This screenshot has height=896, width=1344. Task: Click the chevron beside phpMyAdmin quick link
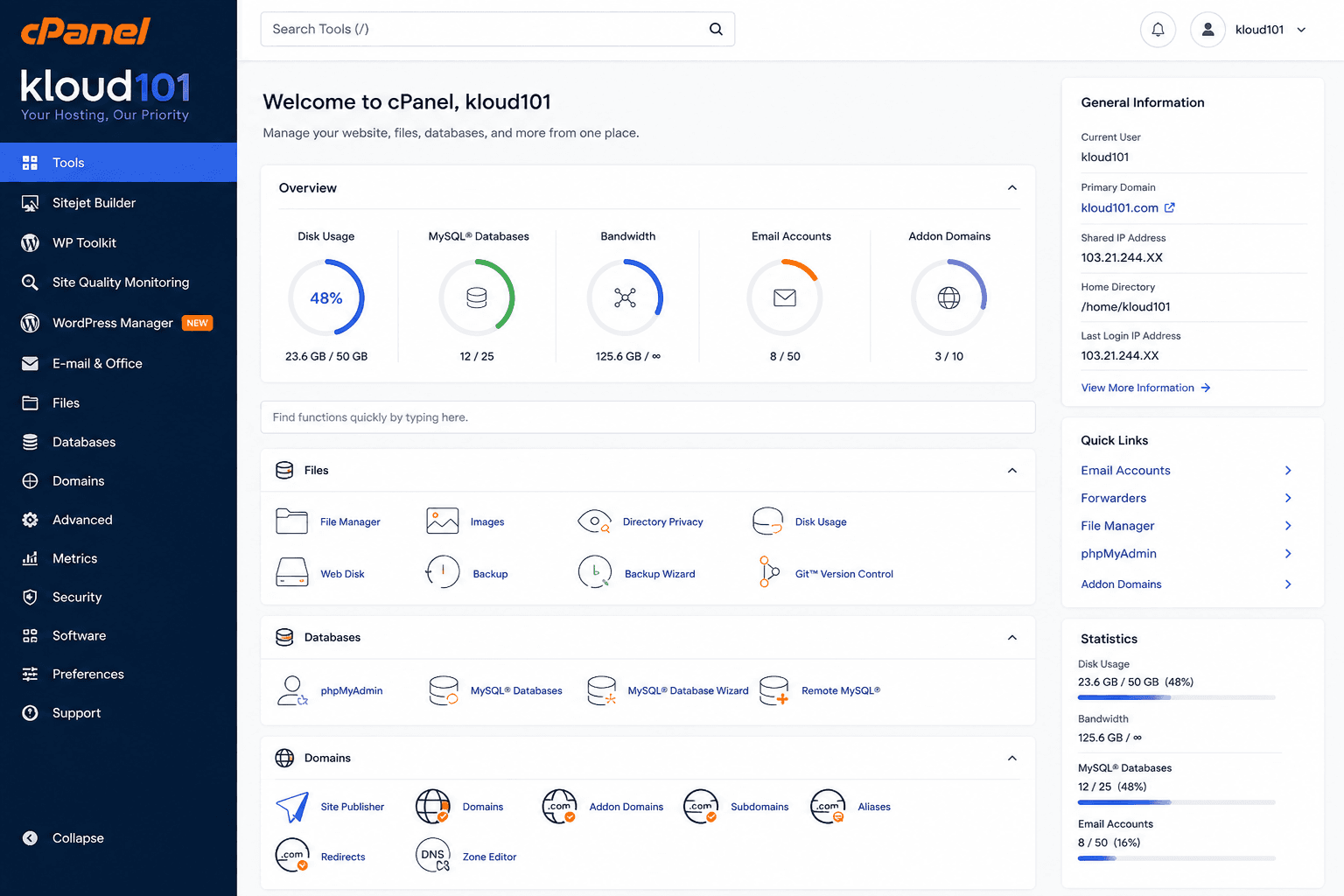[1288, 554]
